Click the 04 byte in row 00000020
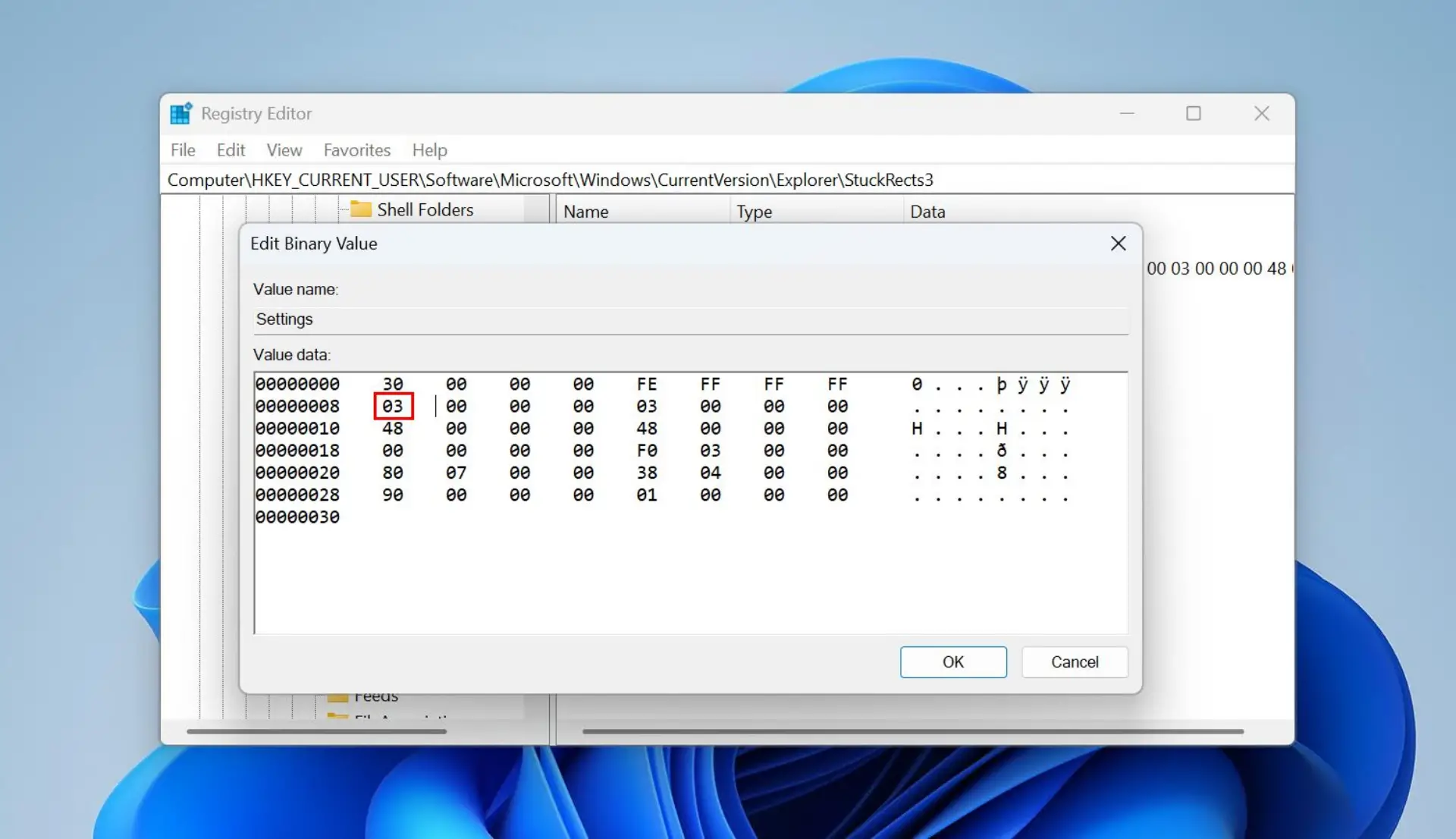1456x839 pixels. pos(711,473)
